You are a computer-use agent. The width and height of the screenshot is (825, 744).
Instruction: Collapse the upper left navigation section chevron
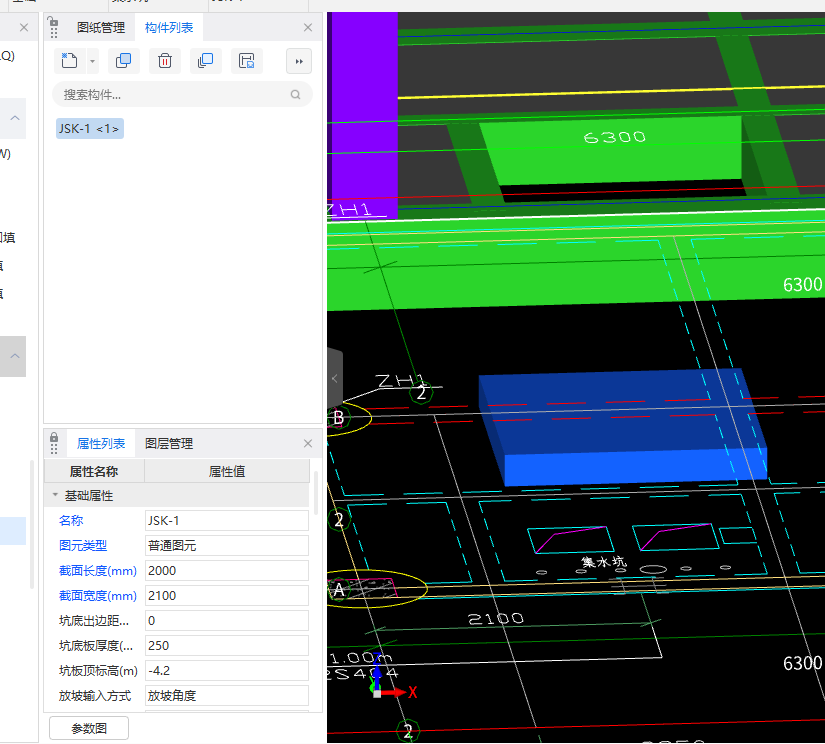(x=15, y=118)
